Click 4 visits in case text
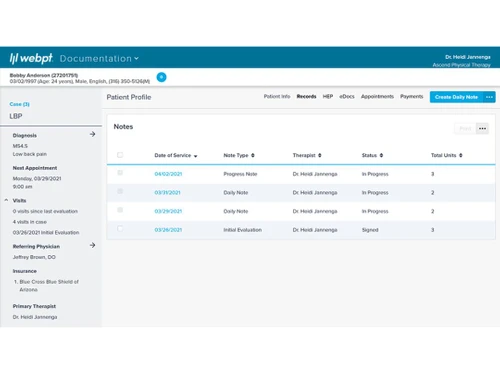Screen dimensions: 500x375 30,222
